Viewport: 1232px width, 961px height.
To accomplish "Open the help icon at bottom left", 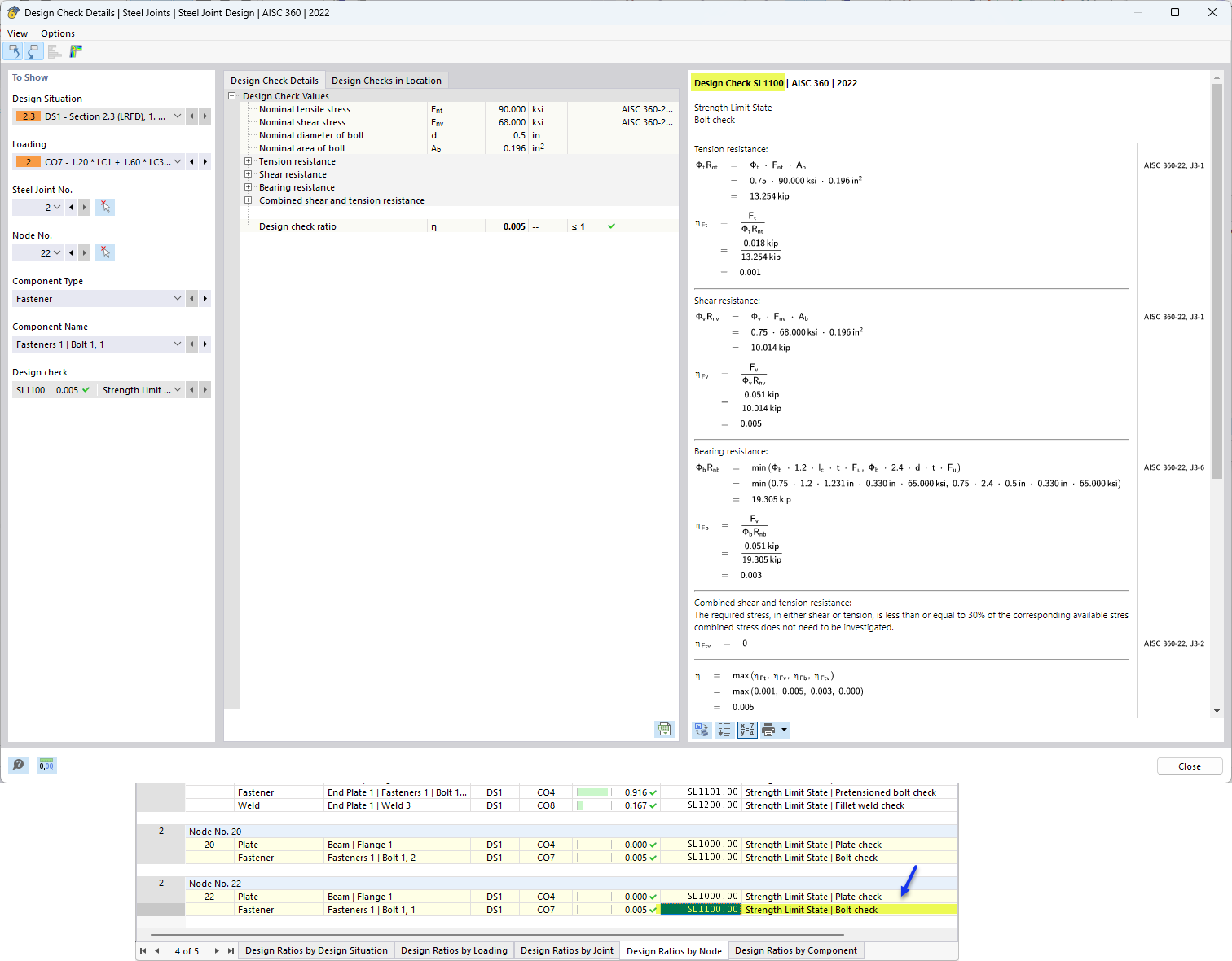I will pyautogui.click(x=18, y=765).
